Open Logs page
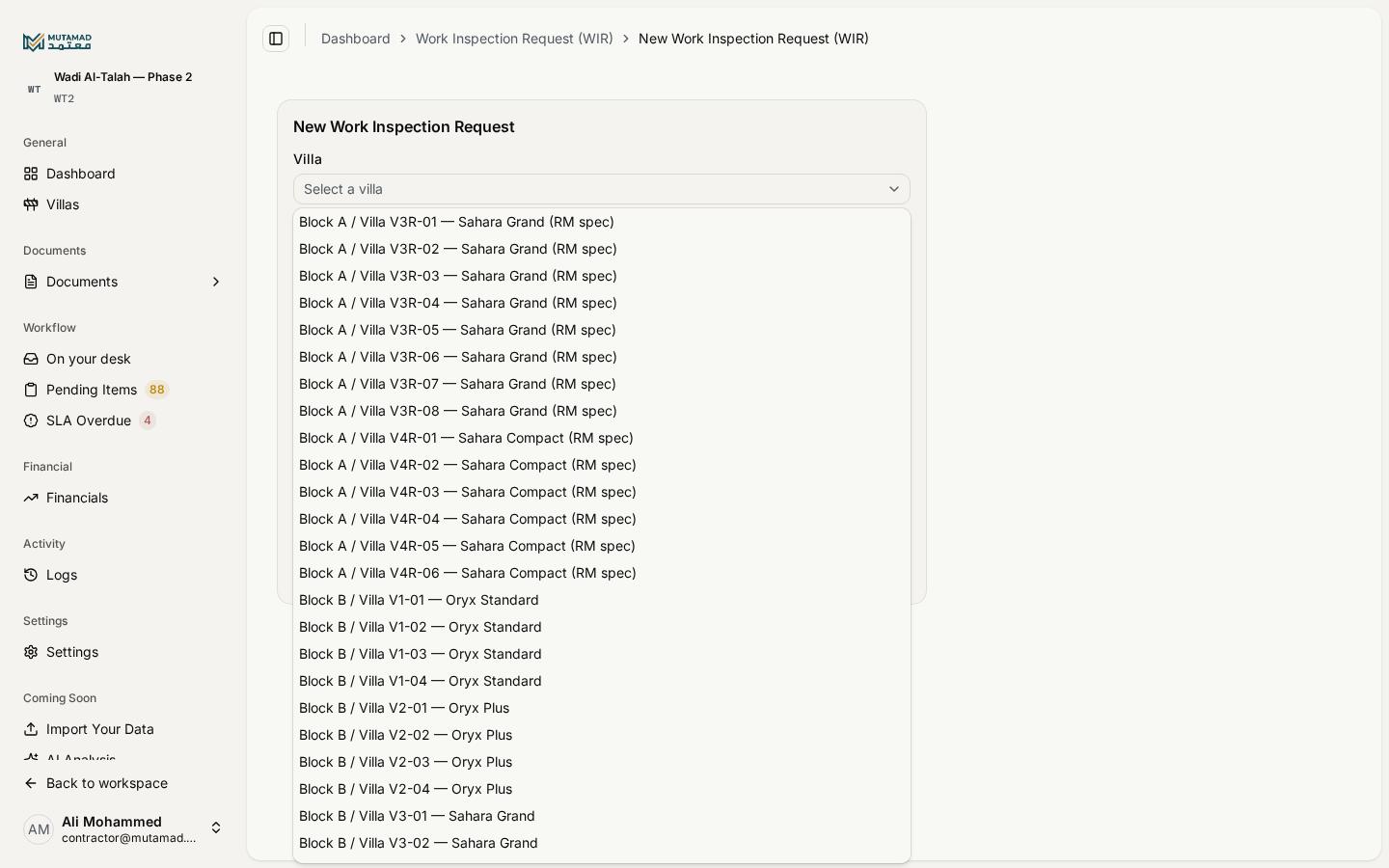 [x=123, y=575]
